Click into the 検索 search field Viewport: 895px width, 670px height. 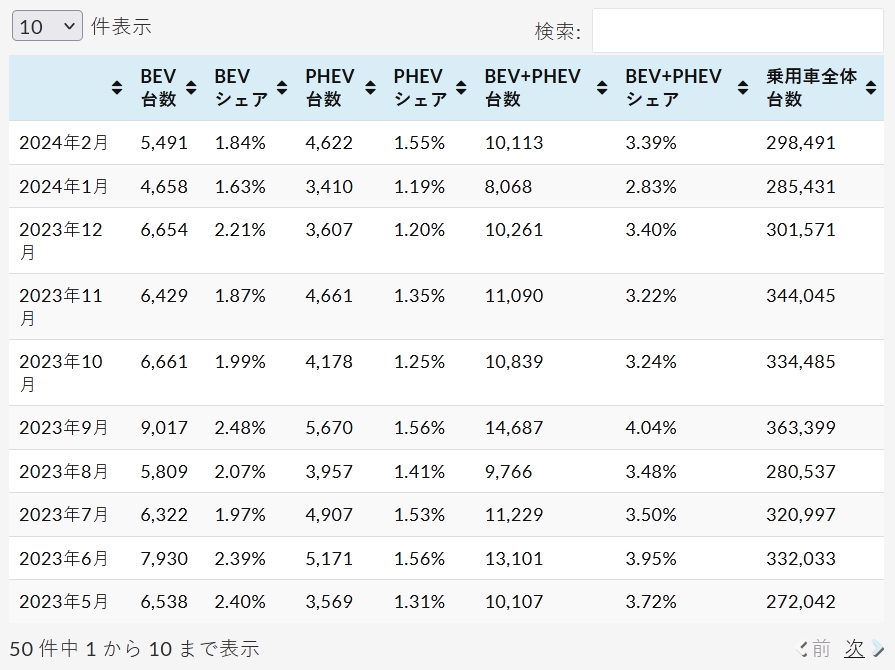[x=737, y=31]
